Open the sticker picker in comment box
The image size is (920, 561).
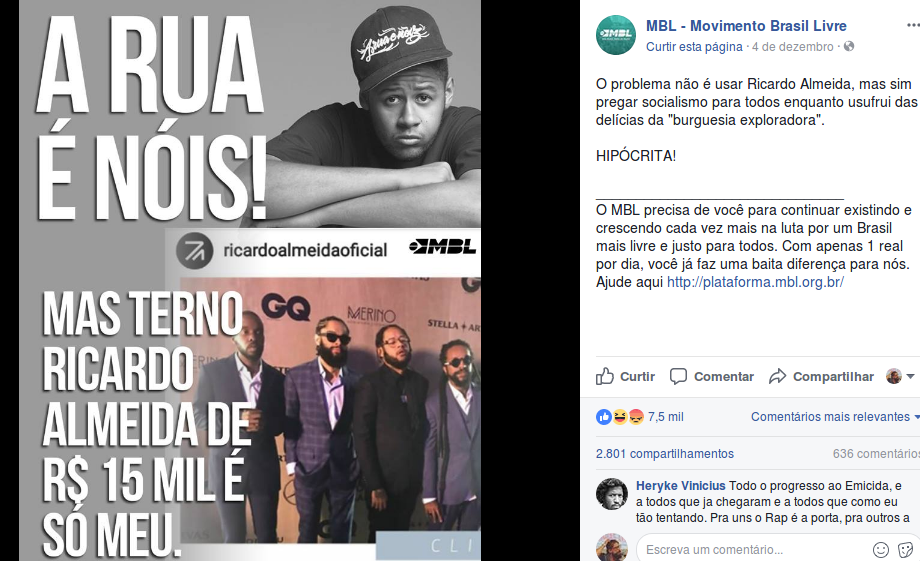click(x=905, y=550)
